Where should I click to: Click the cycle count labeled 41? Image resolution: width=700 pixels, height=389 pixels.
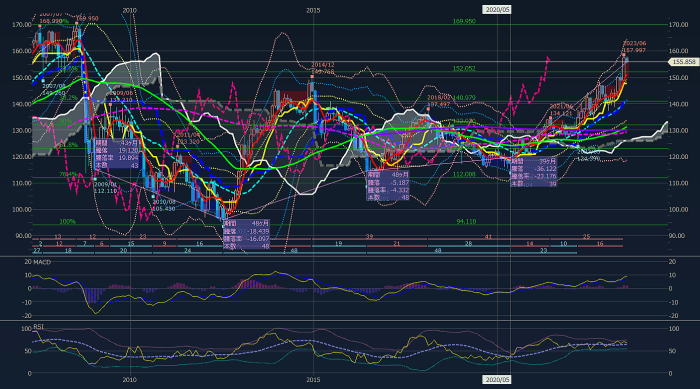tap(488, 237)
